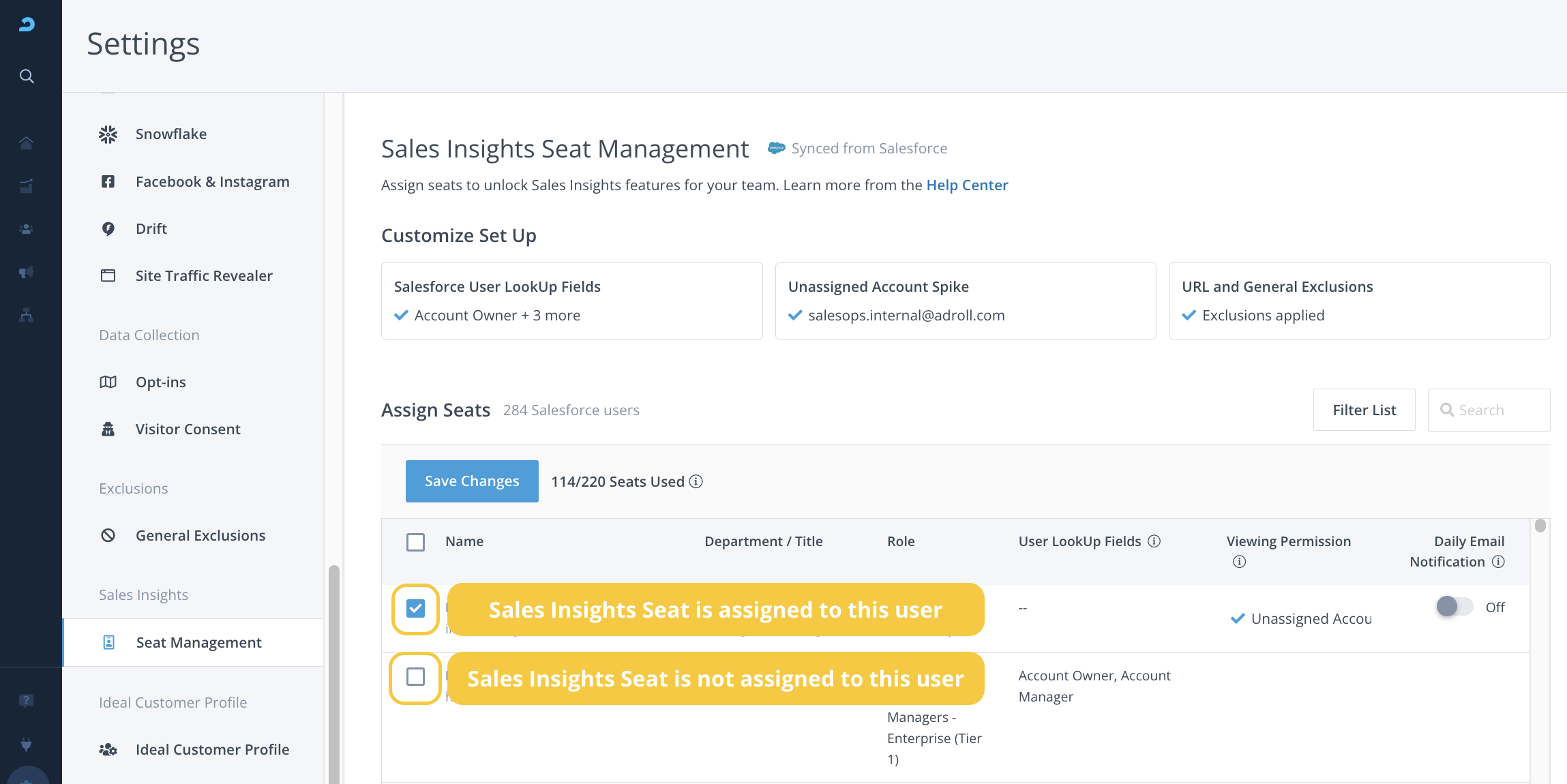Click the Salesforce cloud sync icon
This screenshot has width=1567, height=784.
coord(776,148)
